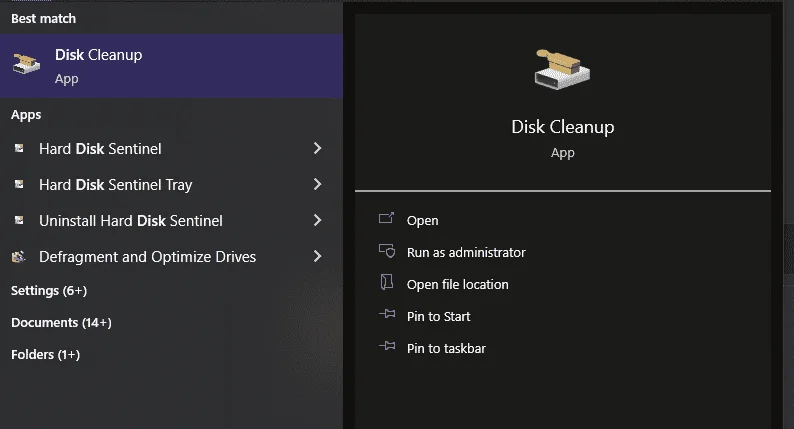The width and height of the screenshot is (794, 429).
Task: Show the Folders (1+) results
Action: [x=46, y=355]
